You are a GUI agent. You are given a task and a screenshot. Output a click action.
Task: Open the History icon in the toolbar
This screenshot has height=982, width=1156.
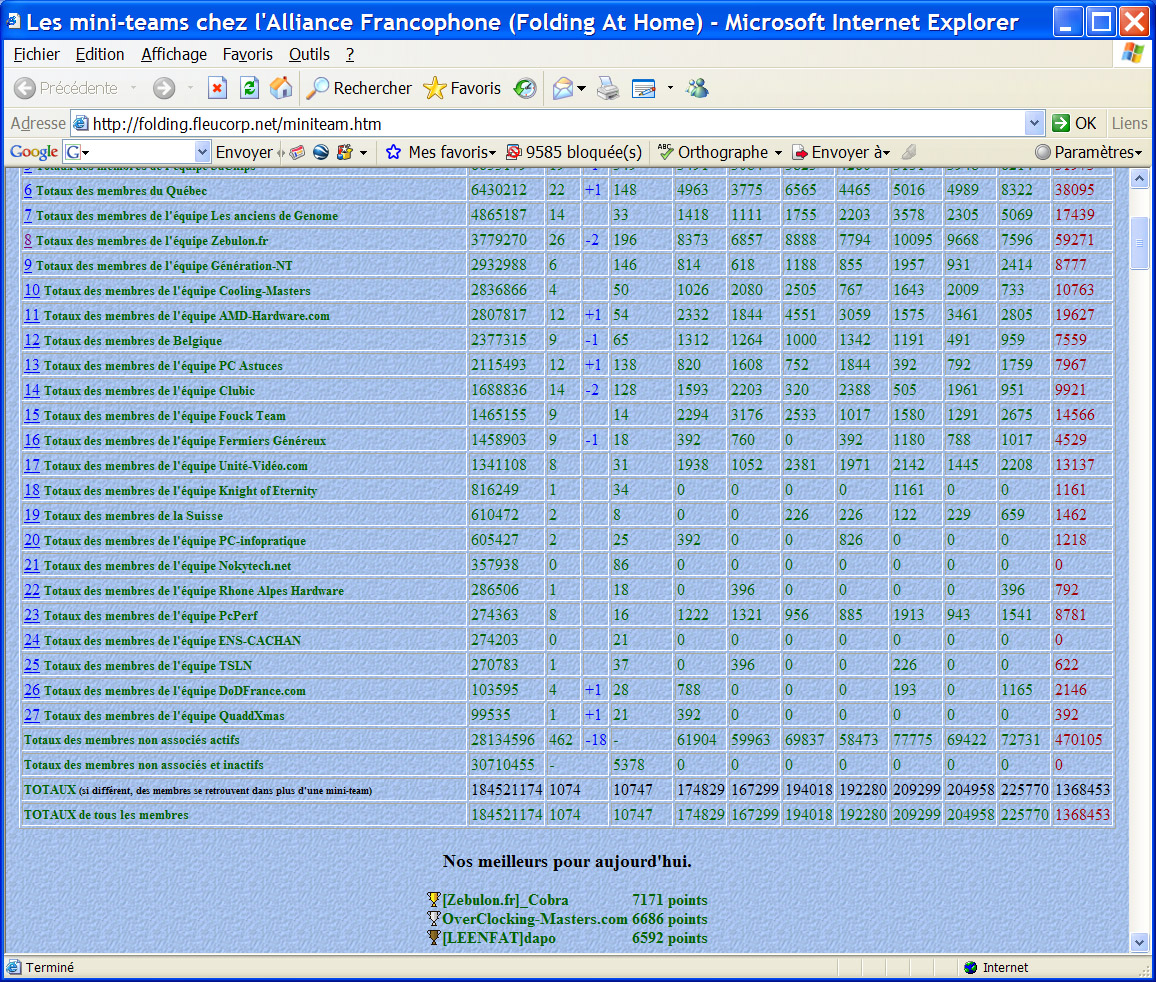[525, 88]
